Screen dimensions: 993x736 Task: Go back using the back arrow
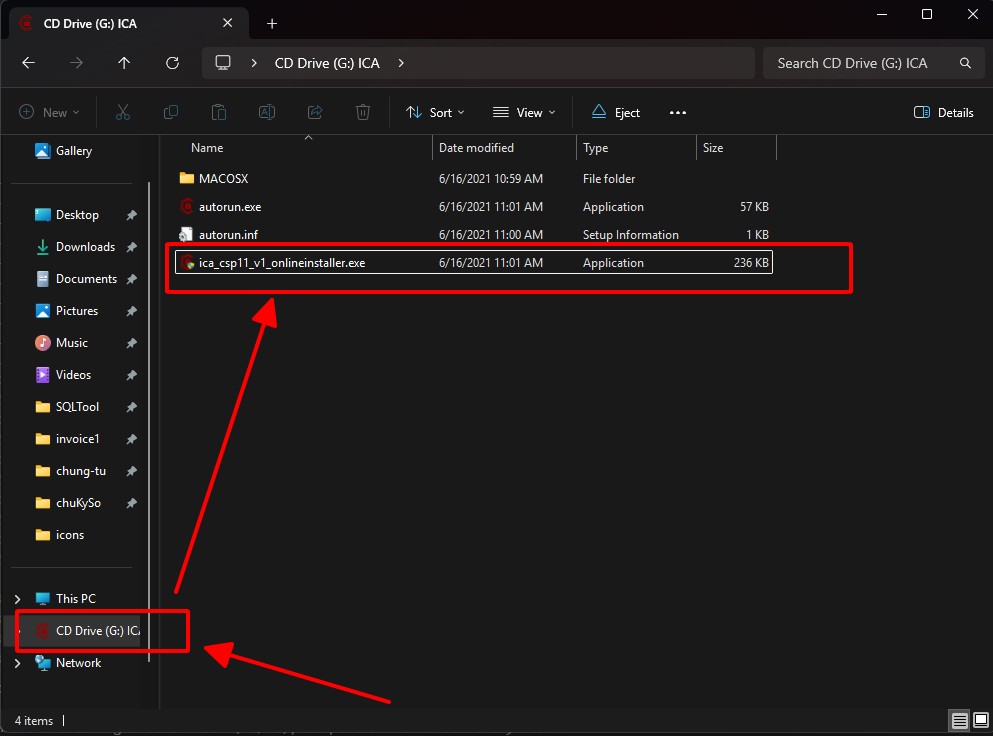point(28,63)
